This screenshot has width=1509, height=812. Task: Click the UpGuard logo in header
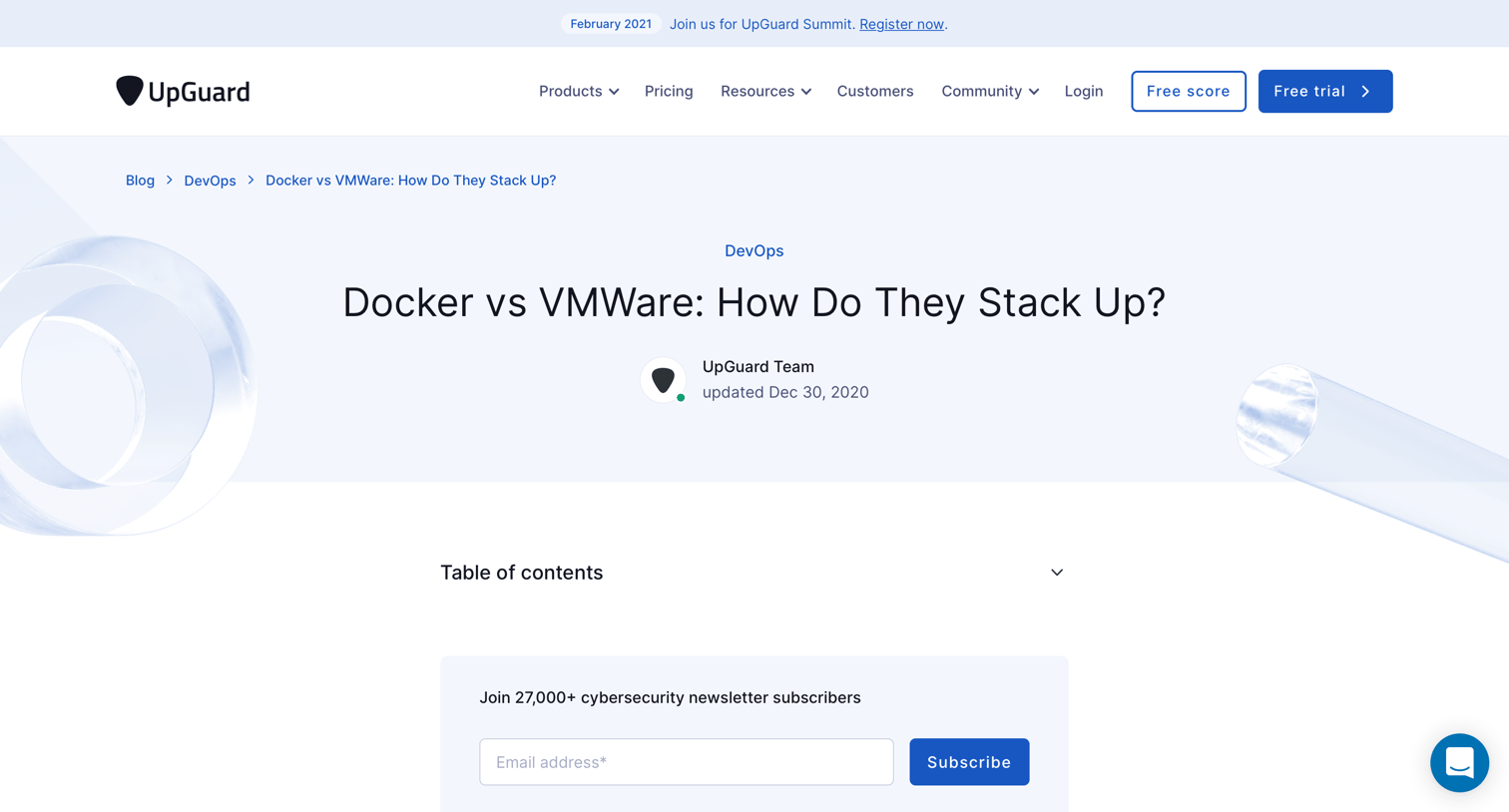[x=183, y=91]
